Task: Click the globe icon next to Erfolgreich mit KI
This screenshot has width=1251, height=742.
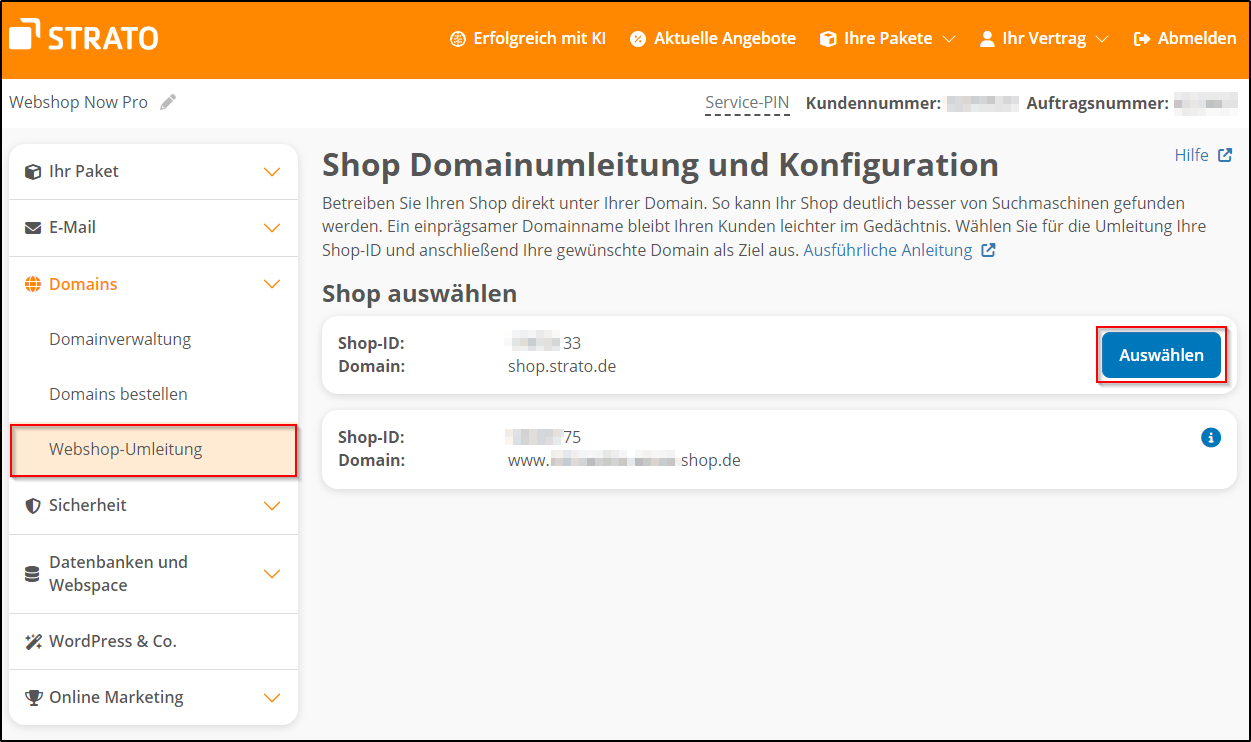Action: pos(457,38)
